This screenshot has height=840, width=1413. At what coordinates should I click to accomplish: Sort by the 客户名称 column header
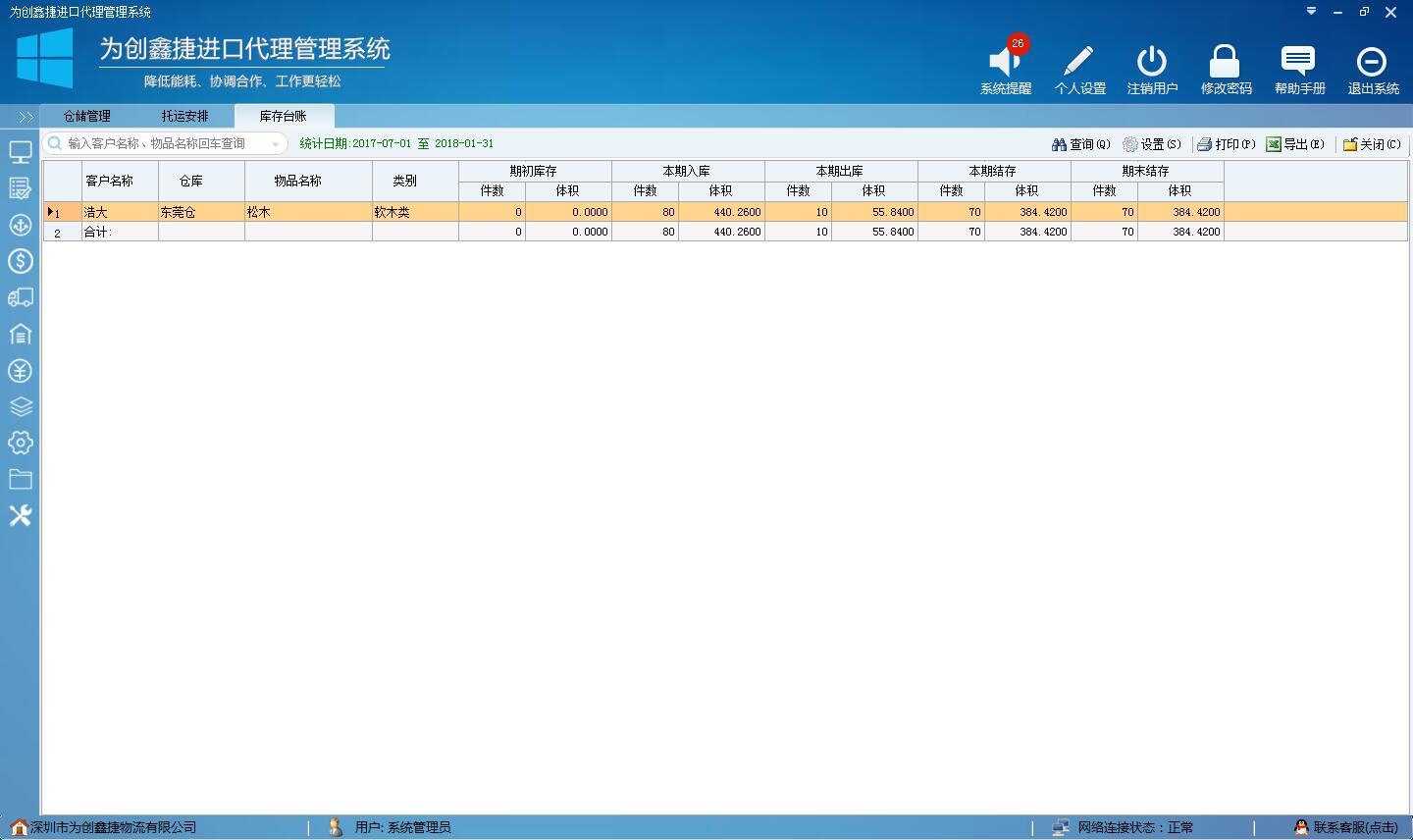click(x=120, y=181)
